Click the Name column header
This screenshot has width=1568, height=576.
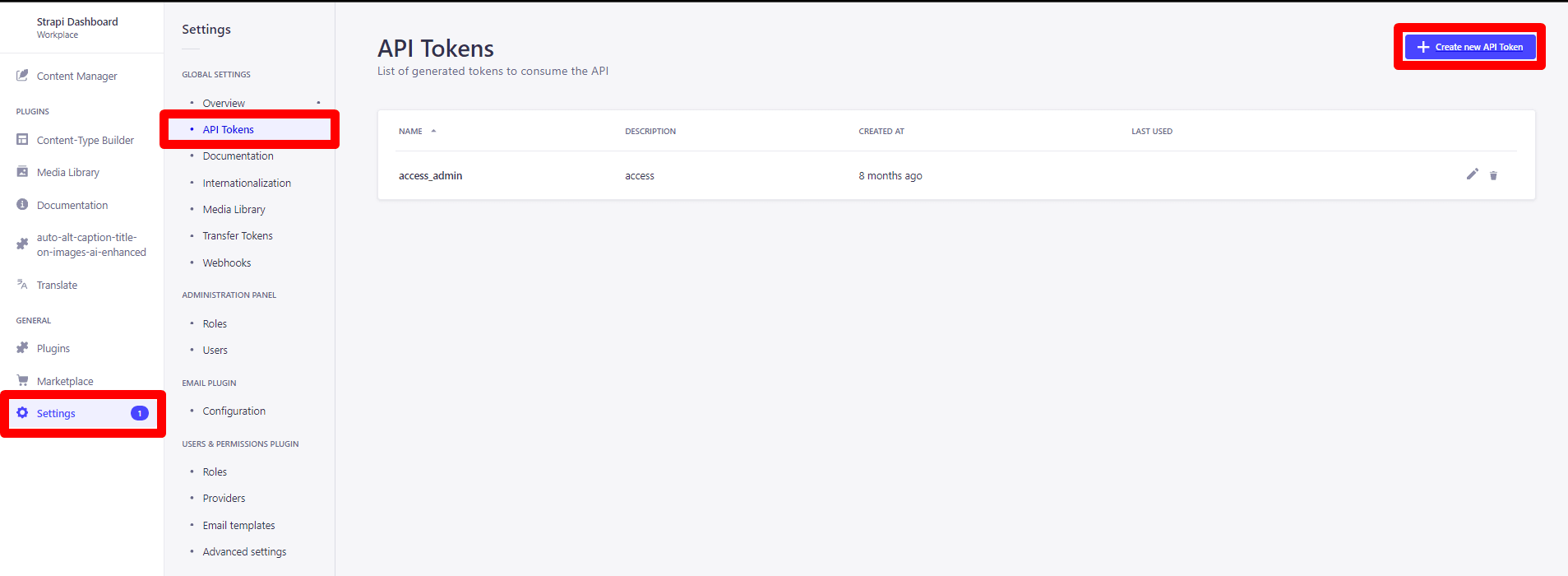[x=410, y=131]
